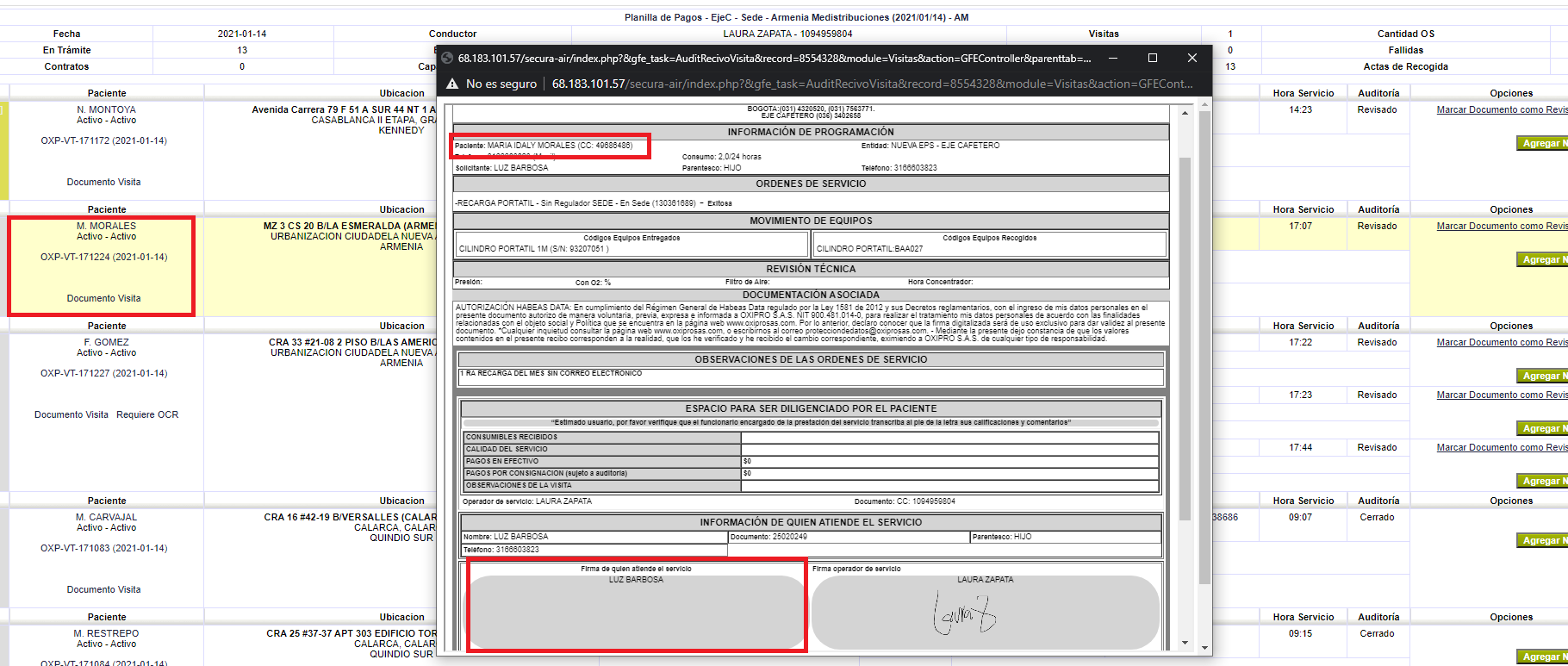Minimize the audit receipt popup window

tap(1113, 58)
